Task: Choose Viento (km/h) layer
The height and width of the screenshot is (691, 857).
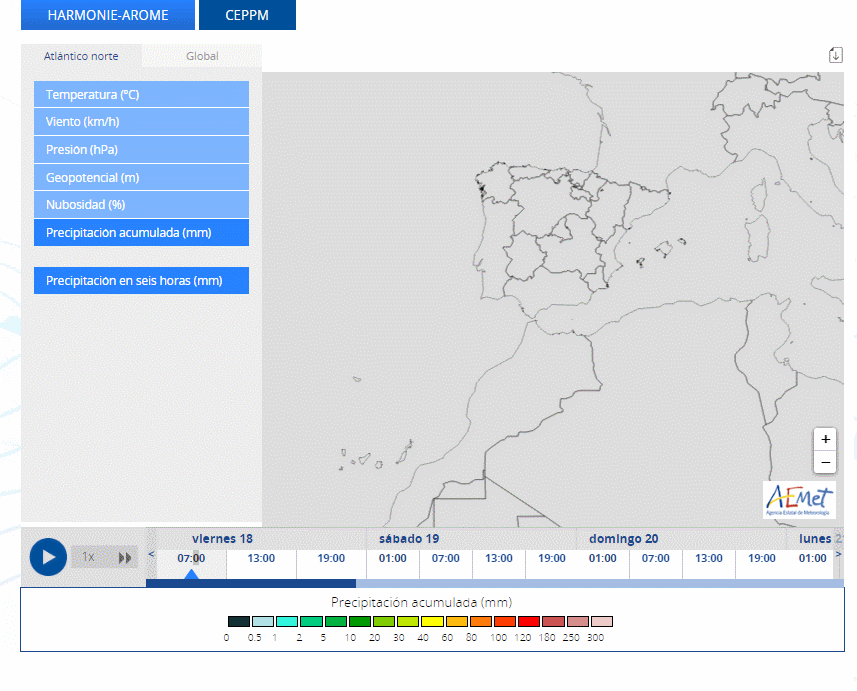Action: click(x=141, y=122)
